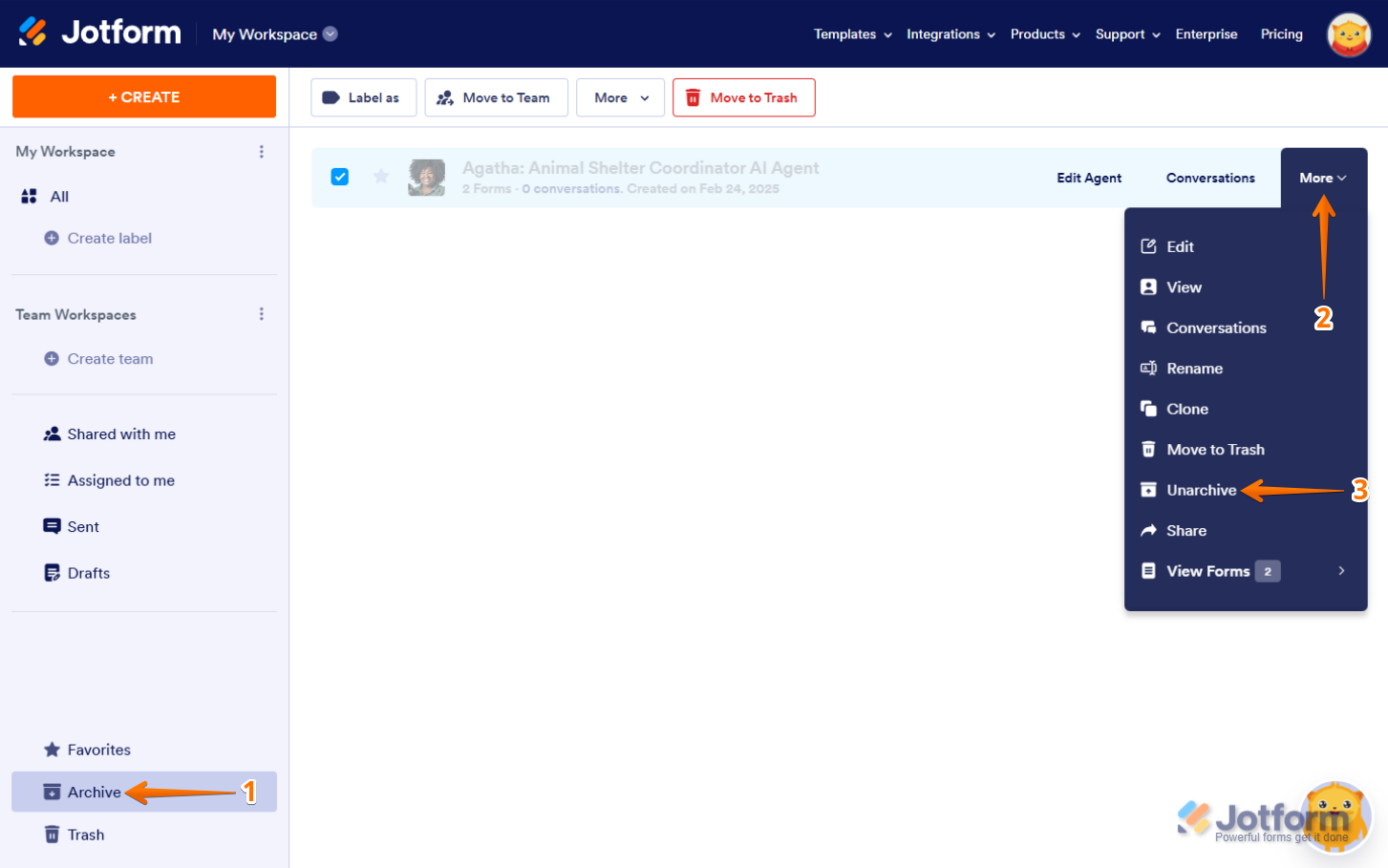
Task: Expand the Support navigation dropdown
Action: click(x=1128, y=34)
